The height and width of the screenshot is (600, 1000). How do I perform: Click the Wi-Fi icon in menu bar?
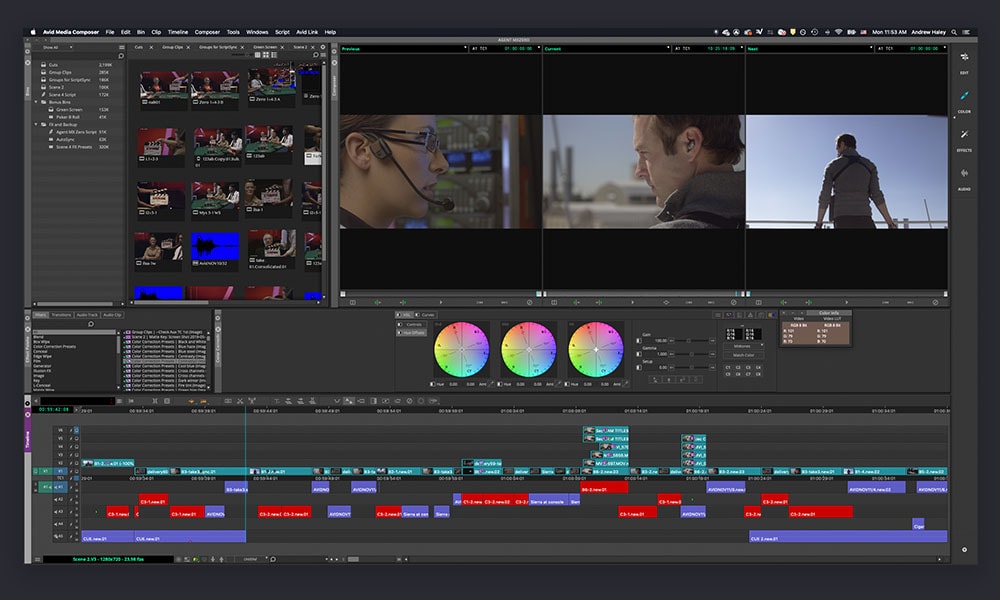tap(838, 32)
